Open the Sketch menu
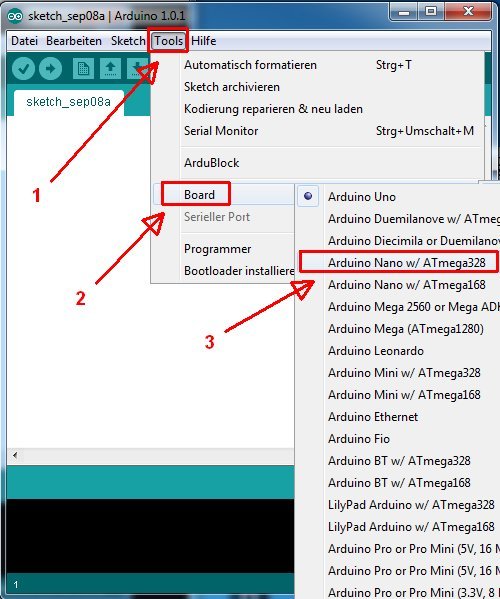Viewport: 500px width, 599px height. (128, 40)
